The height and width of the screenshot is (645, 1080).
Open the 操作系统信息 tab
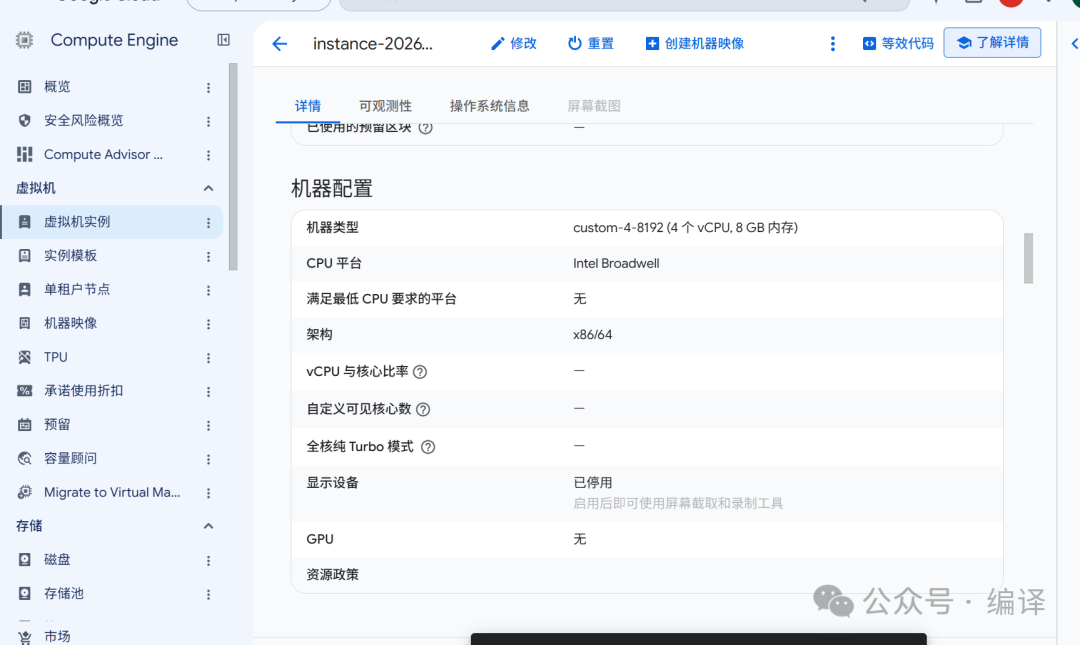(490, 106)
